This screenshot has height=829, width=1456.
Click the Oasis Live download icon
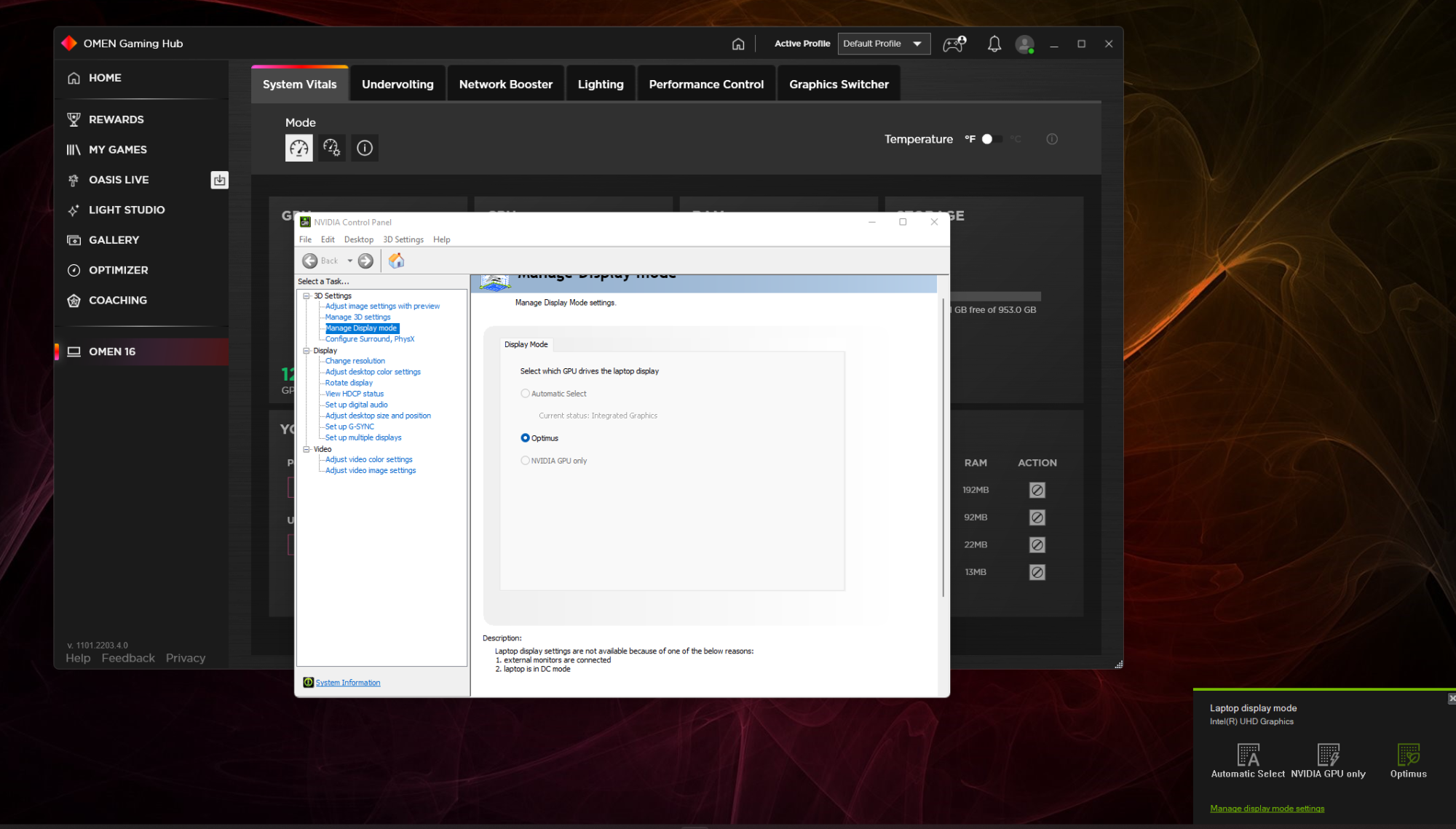coord(219,180)
